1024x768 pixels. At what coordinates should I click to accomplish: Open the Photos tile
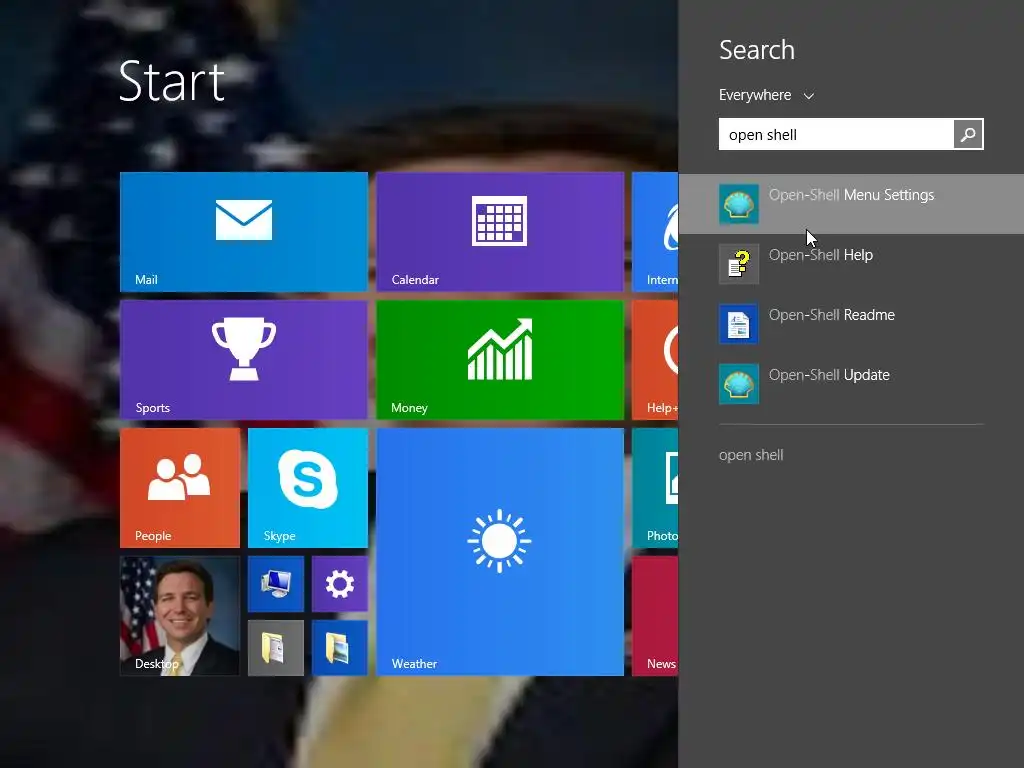[655, 488]
